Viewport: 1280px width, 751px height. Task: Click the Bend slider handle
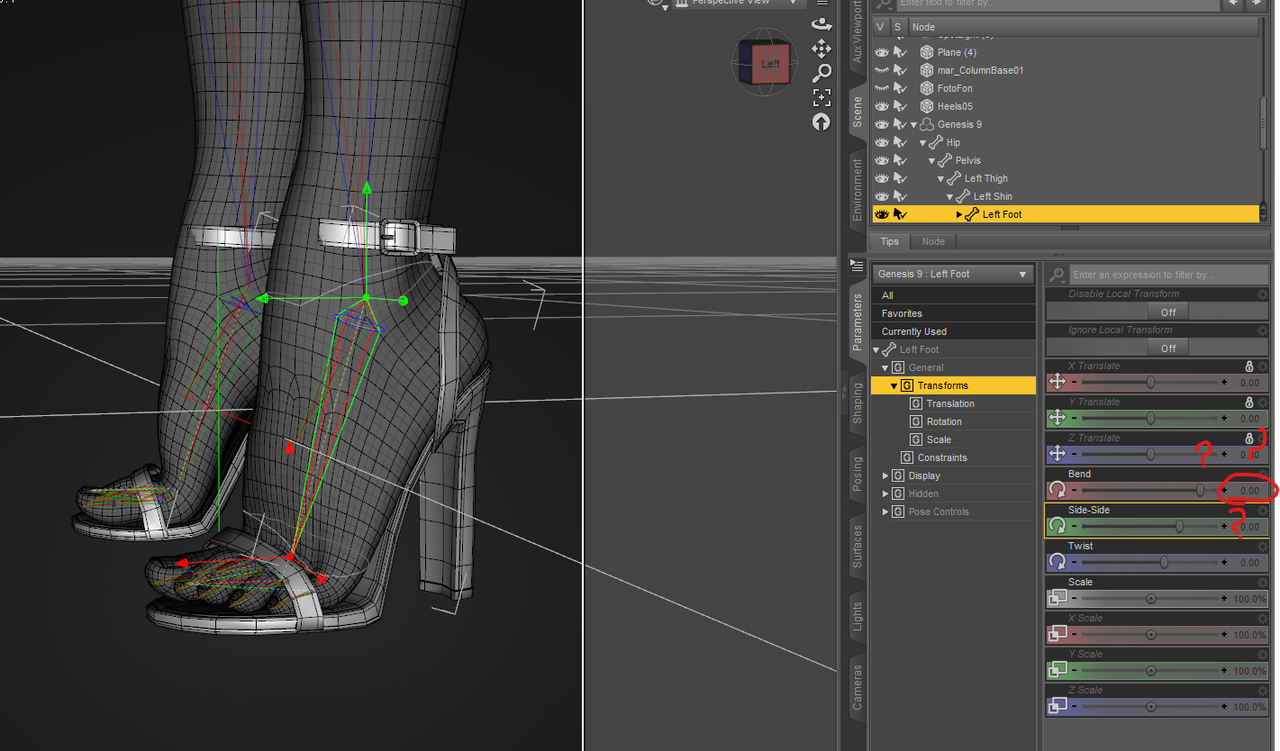(x=1200, y=490)
